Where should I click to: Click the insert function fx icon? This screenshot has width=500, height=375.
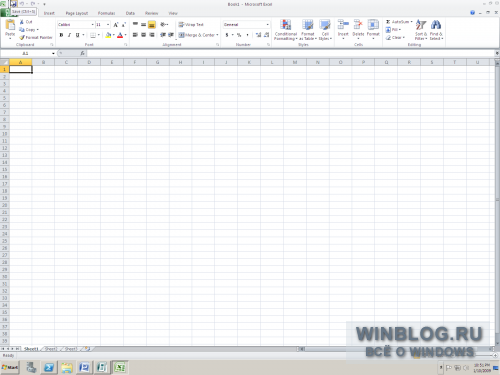[x=82, y=53]
